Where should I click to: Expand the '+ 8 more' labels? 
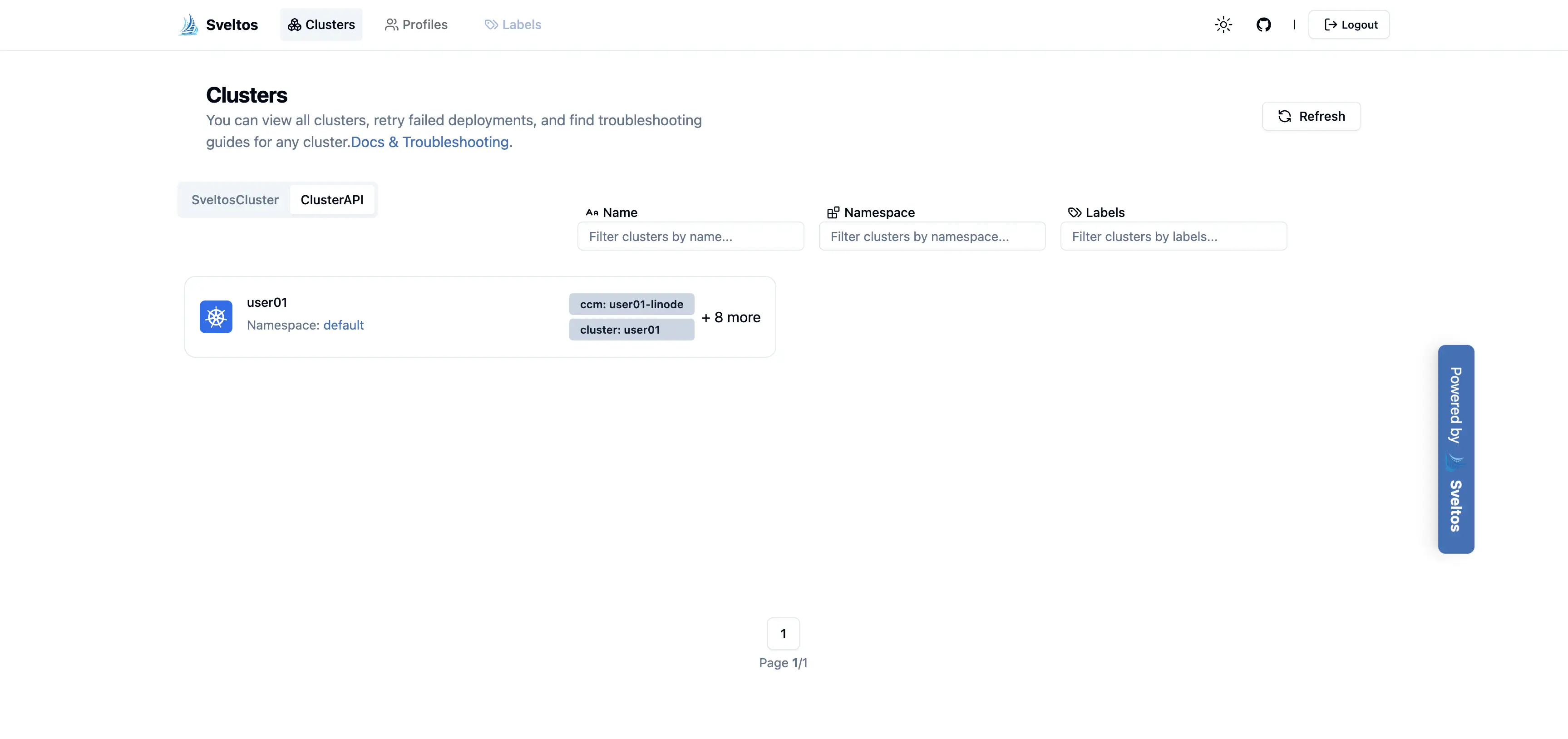pyautogui.click(x=730, y=317)
